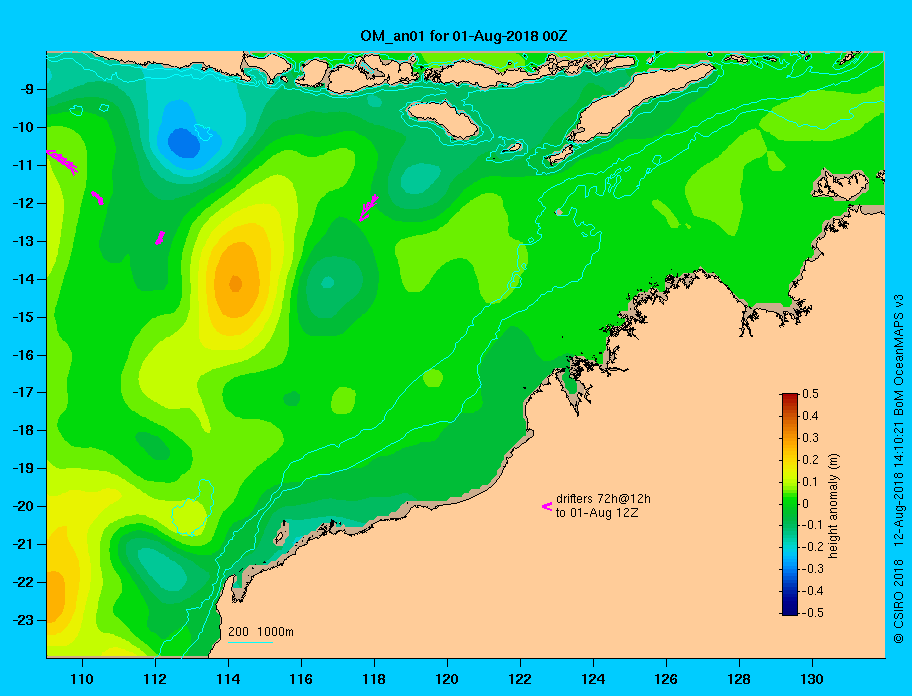Screen dimensions: 912x696
Task: Click the 'height anomaly (m)' colorbar label
Action: tap(833, 505)
